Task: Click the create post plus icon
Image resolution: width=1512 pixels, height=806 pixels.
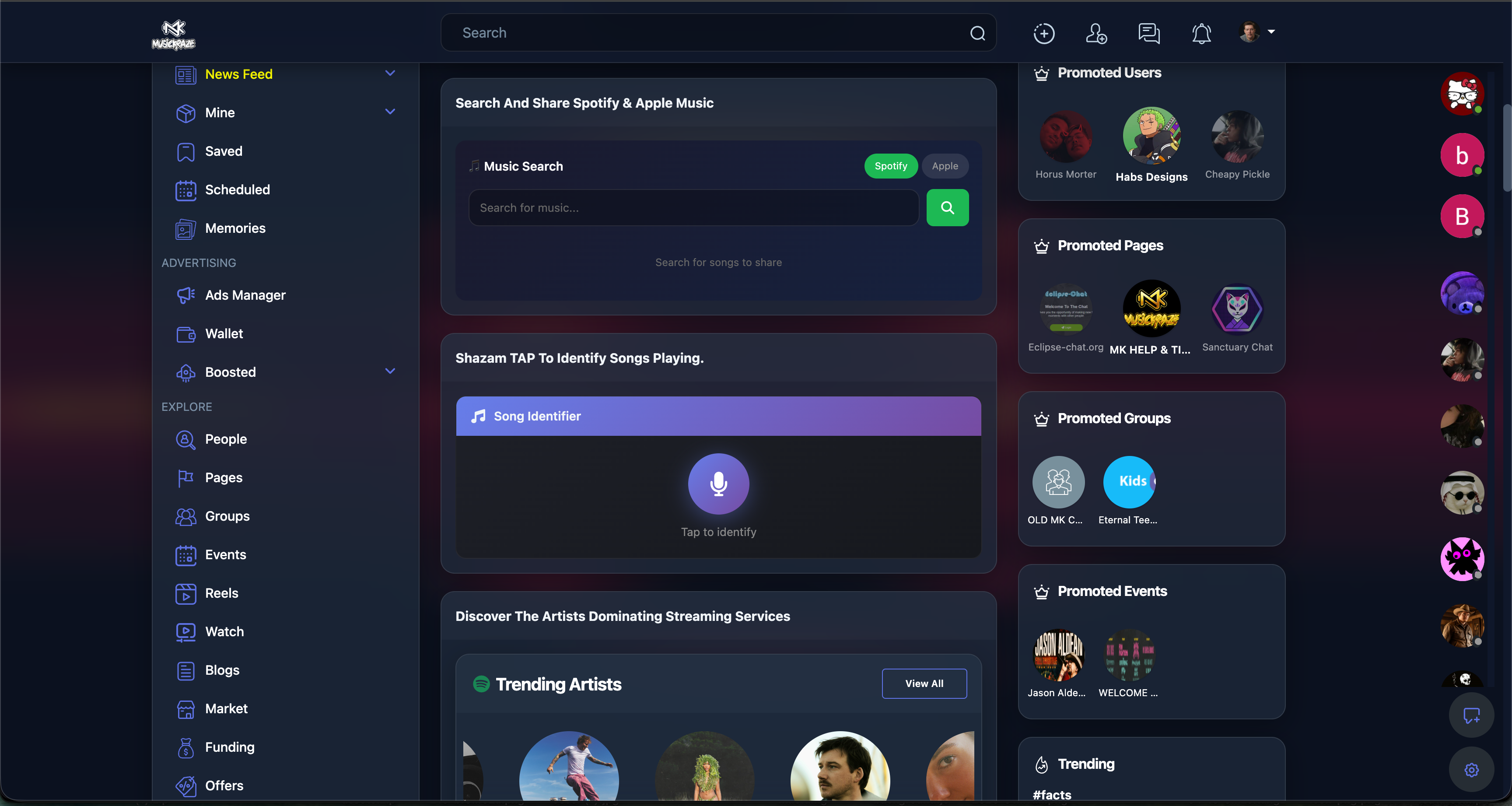Action: [1044, 33]
